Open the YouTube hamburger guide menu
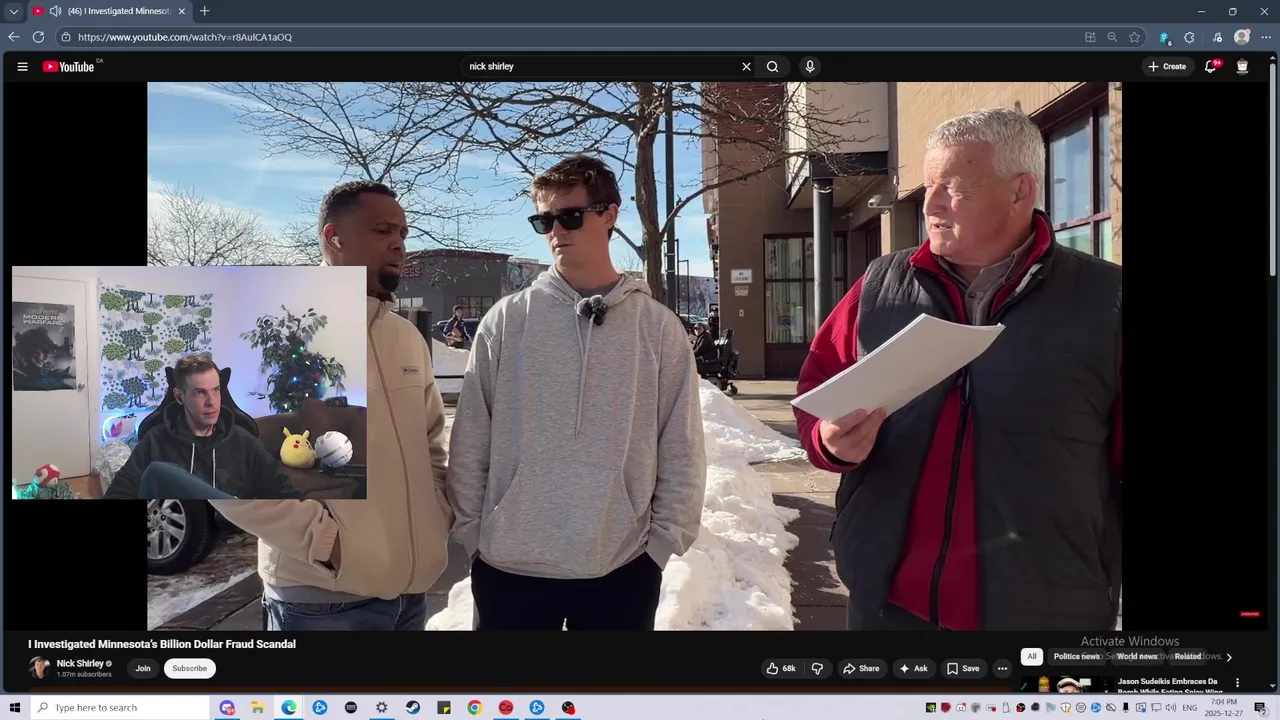This screenshot has height=720, width=1280. [x=22, y=67]
